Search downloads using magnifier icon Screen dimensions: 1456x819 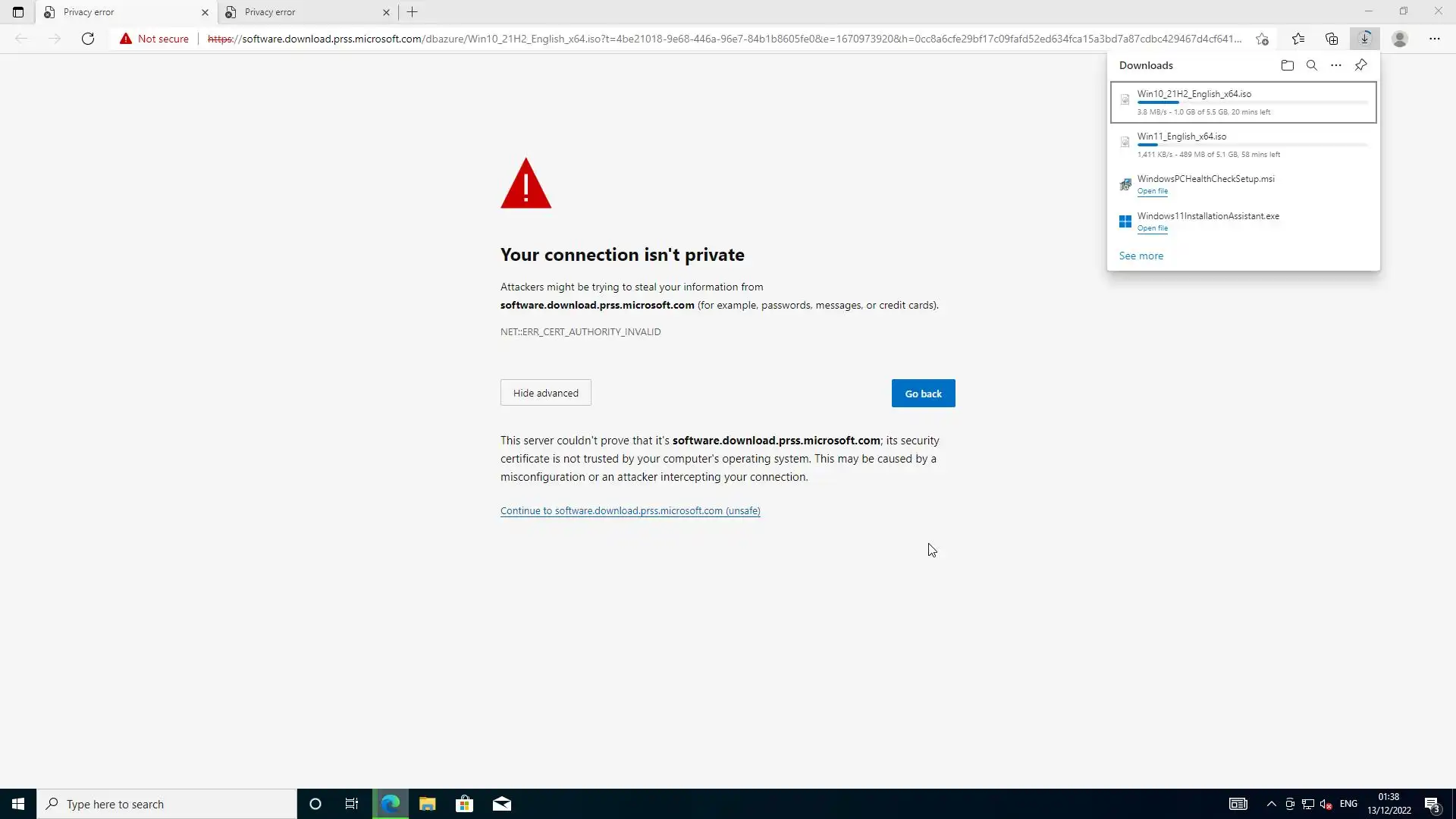[1311, 65]
